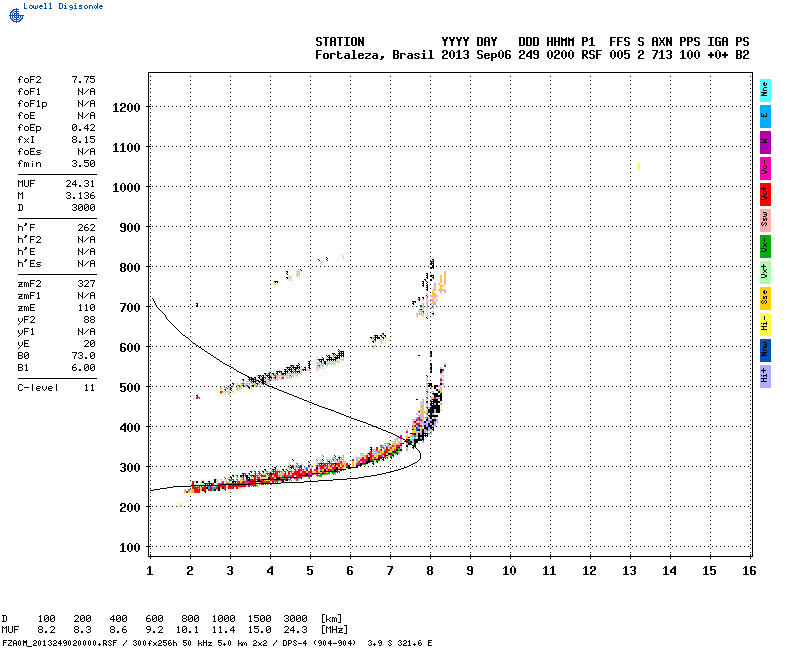
Task: Select the blue E legend swatch
Action: coord(765,115)
